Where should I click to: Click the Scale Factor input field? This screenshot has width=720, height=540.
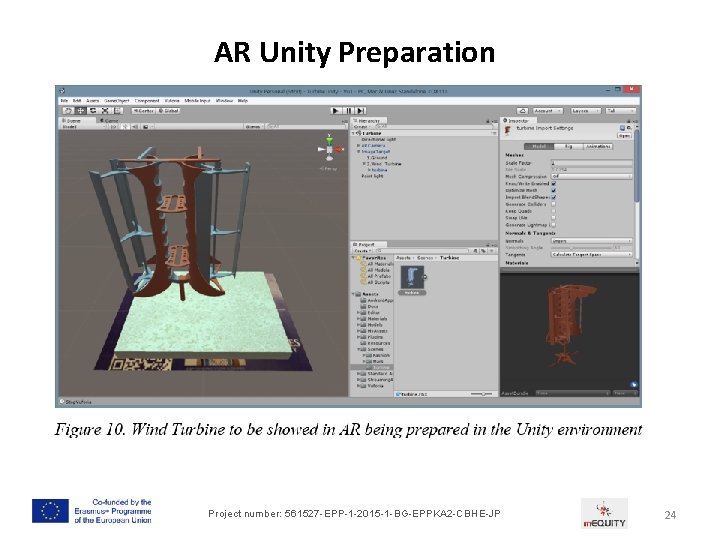(x=591, y=163)
